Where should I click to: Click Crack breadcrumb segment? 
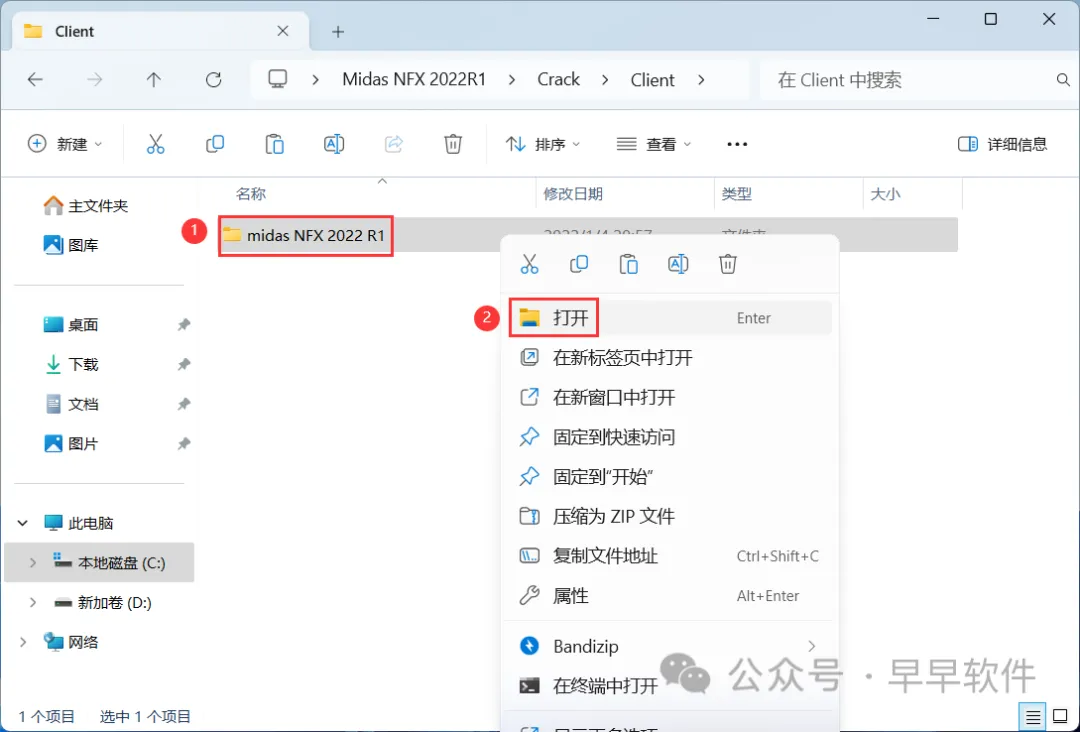pyautogui.click(x=559, y=80)
